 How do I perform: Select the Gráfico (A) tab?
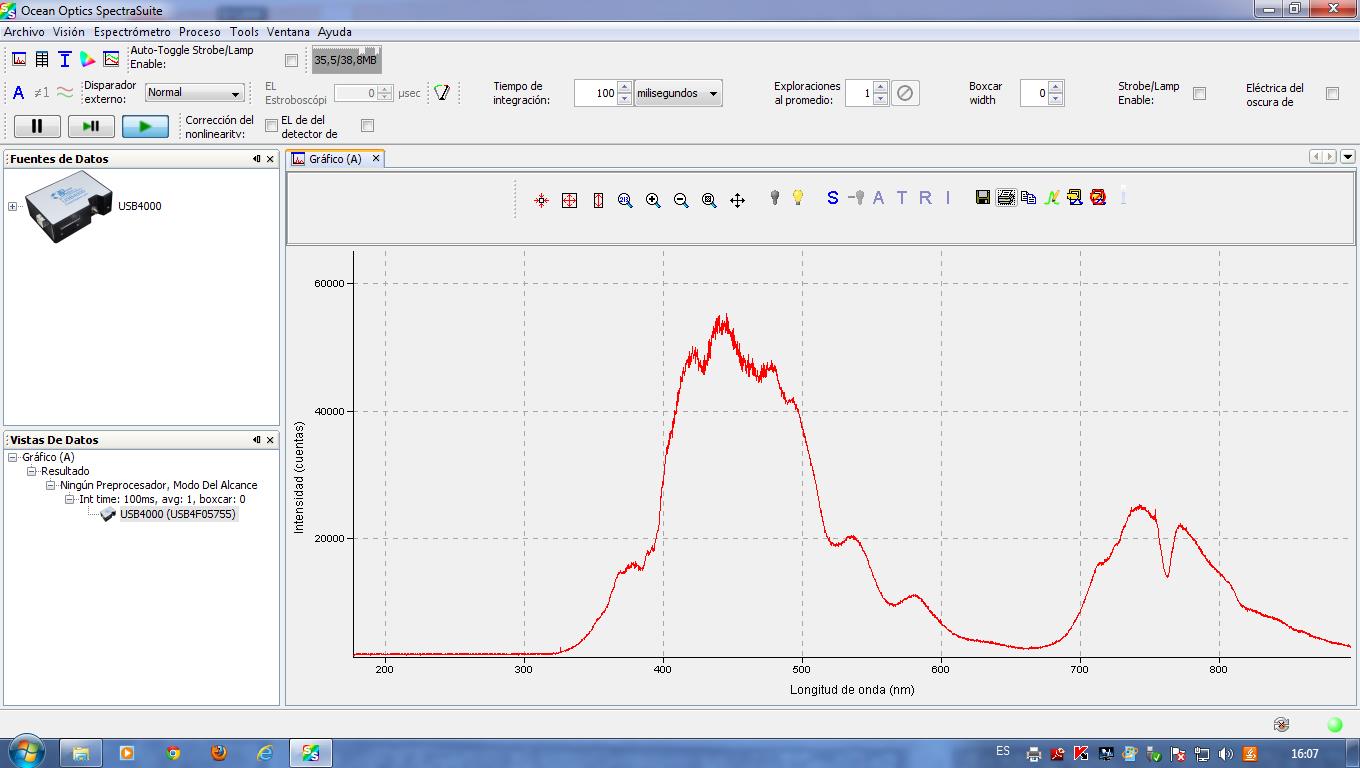tap(335, 159)
